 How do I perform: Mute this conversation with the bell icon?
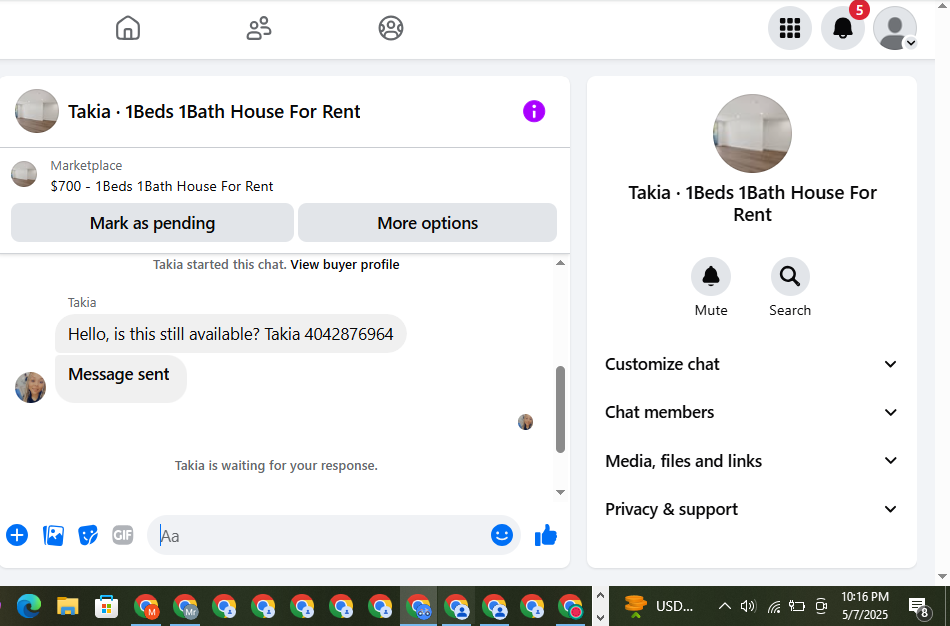coord(711,277)
